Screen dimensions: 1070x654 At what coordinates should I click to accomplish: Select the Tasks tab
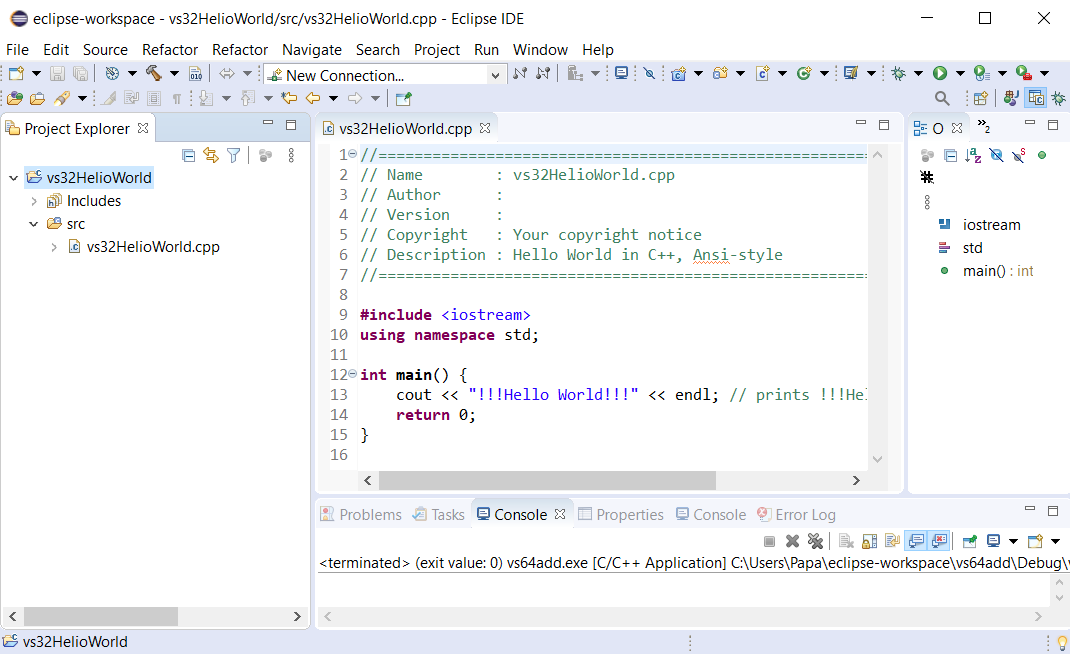pos(439,514)
